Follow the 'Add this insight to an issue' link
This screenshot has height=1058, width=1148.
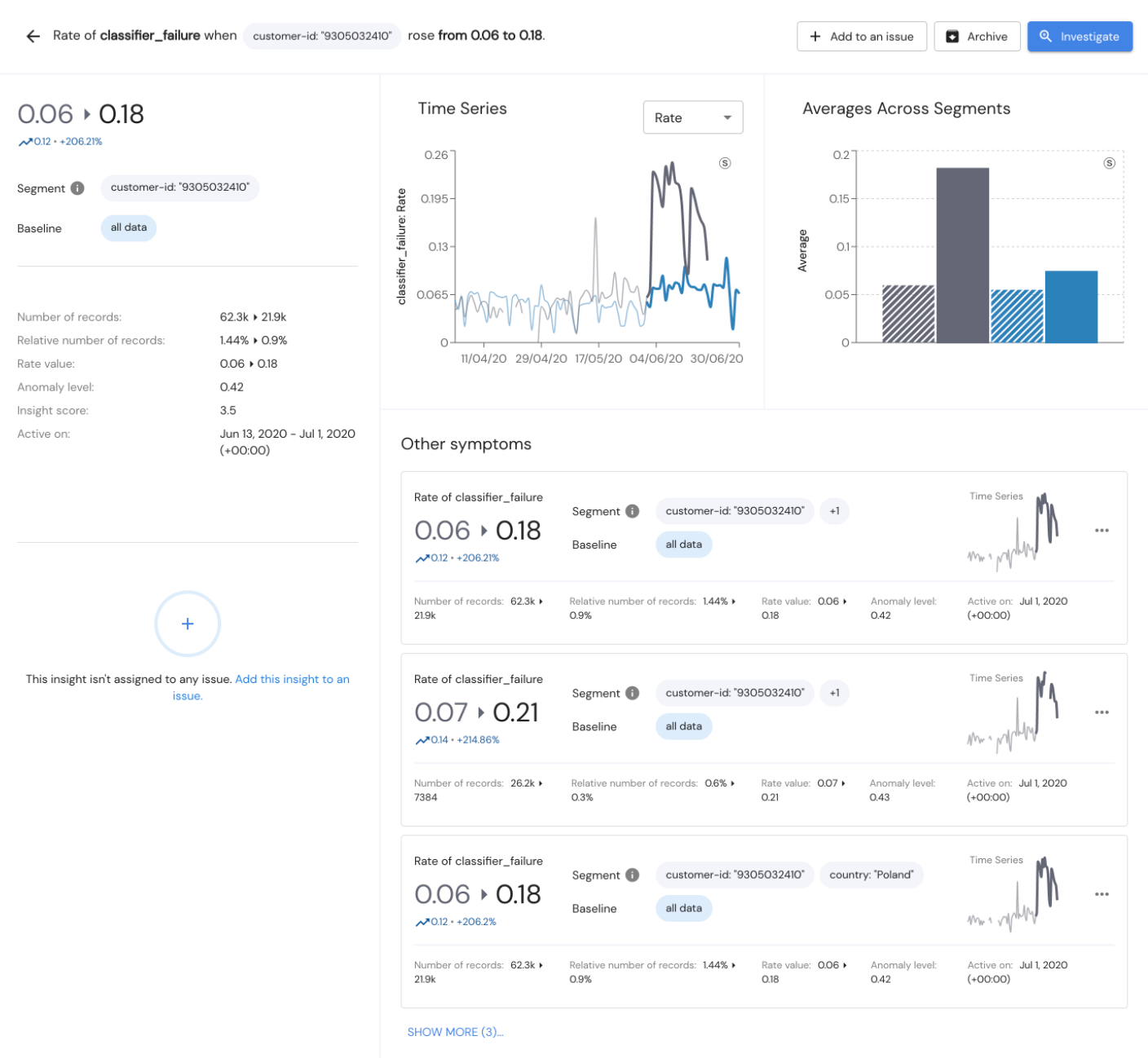tap(292, 679)
